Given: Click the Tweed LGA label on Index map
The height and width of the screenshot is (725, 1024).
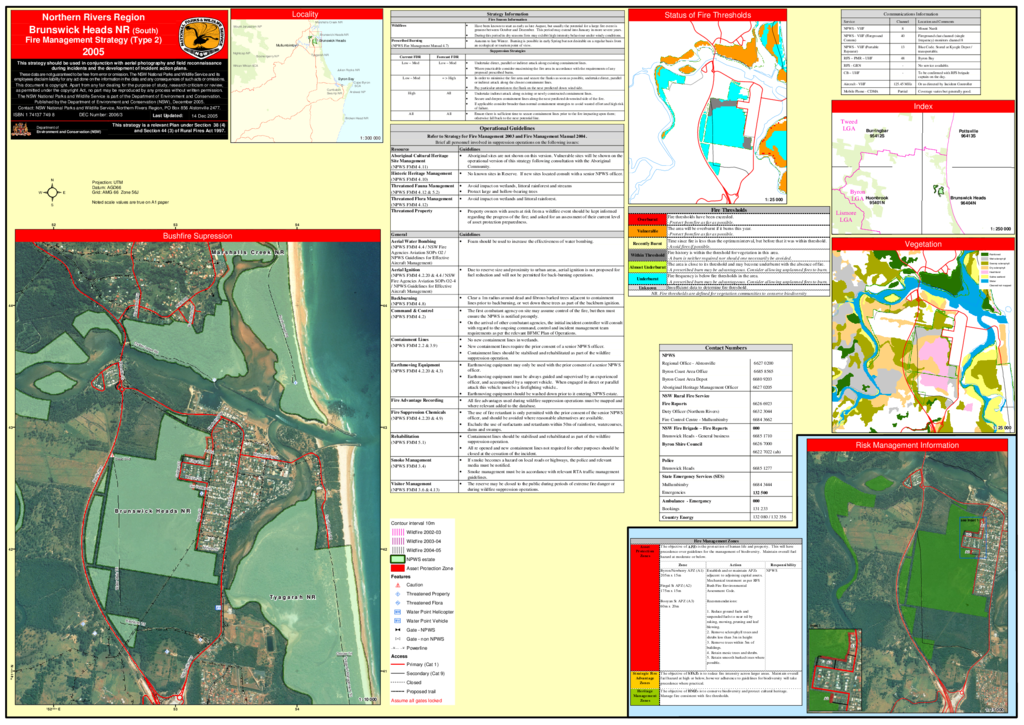Looking at the screenshot, I should (848, 125).
